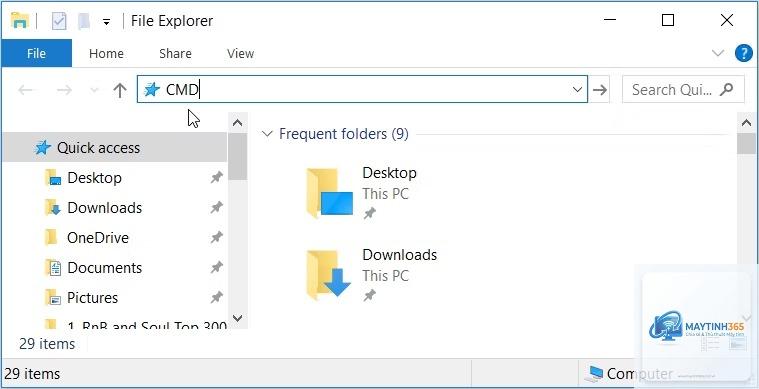Close the File Explorer window
Viewport: 759px width, 389px height.
click(x=727, y=20)
